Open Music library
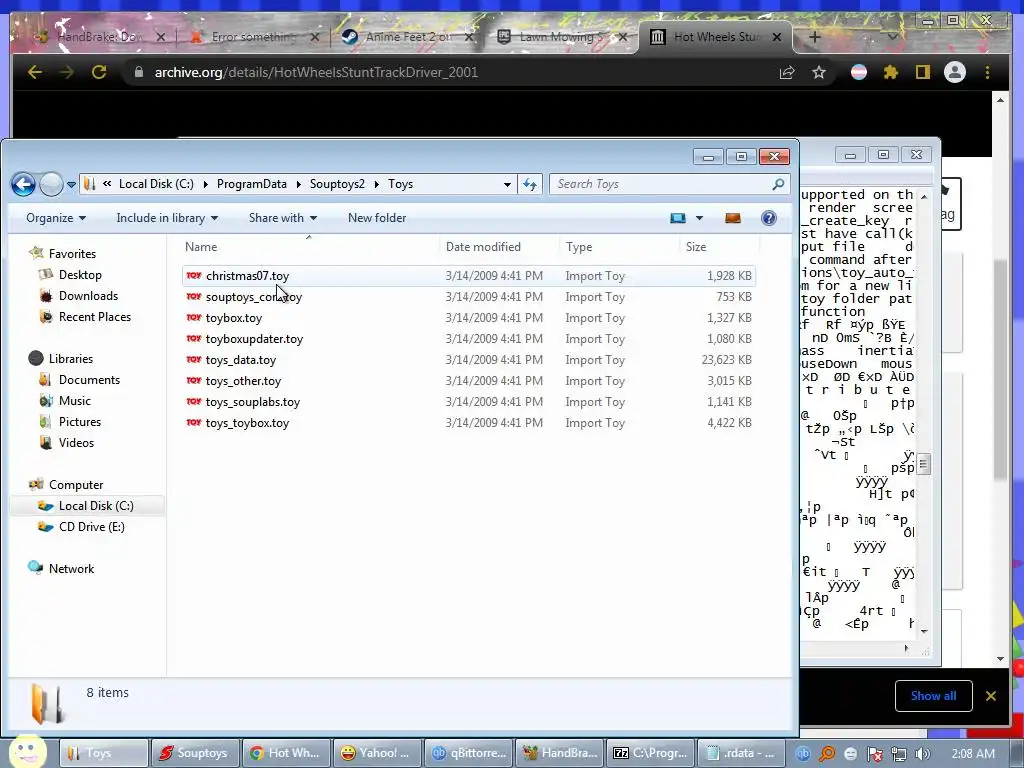This screenshot has width=1024, height=768. pos(74,400)
